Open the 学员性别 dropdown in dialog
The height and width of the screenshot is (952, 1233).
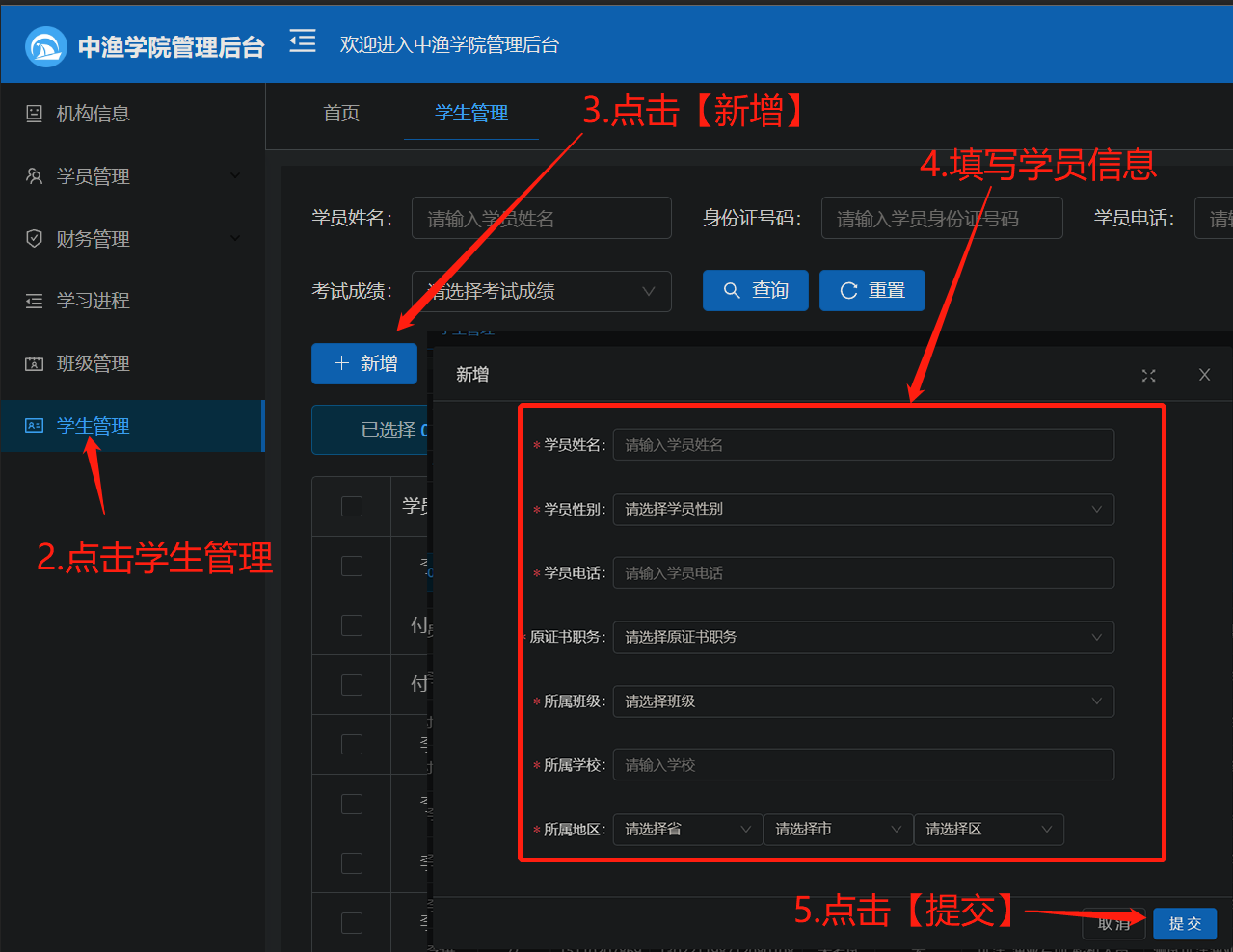coord(864,509)
